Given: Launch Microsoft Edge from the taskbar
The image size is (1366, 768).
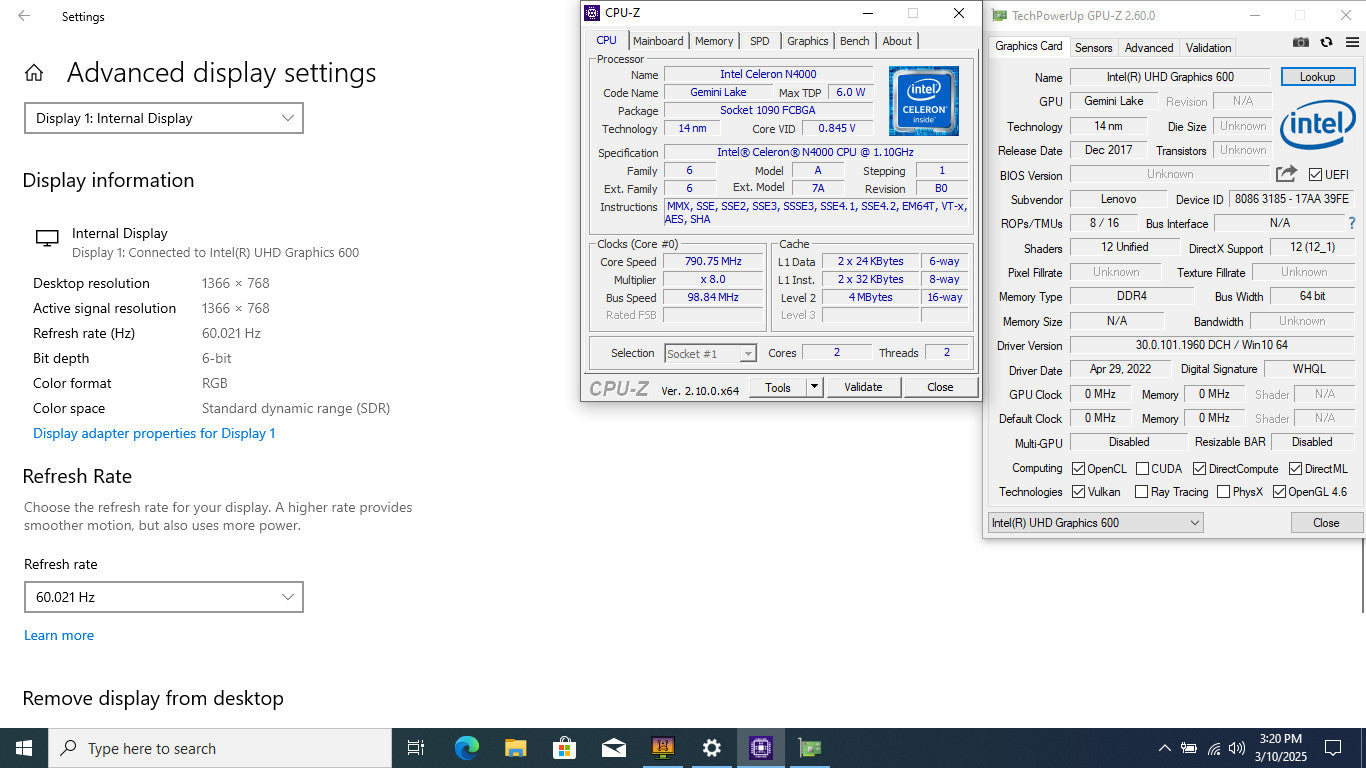Looking at the screenshot, I should [x=466, y=748].
